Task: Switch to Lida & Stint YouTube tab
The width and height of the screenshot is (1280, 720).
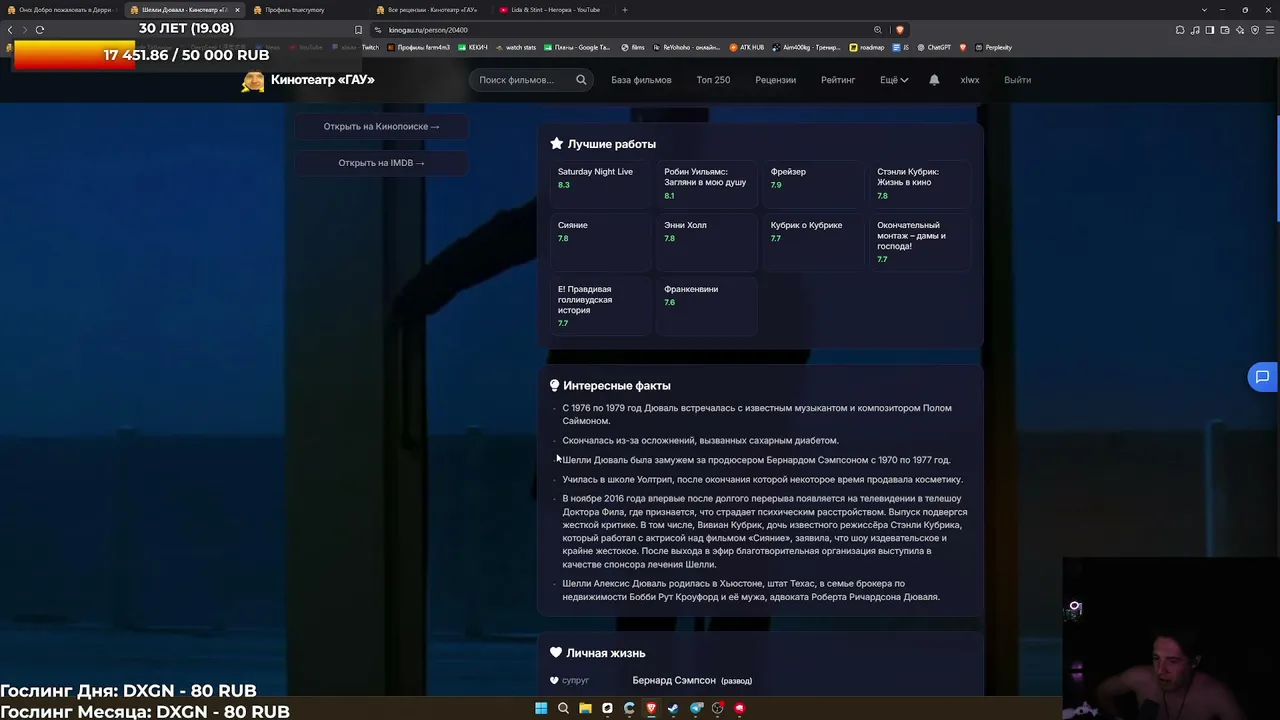Action: pyautogui.click(x=553, y=10)
